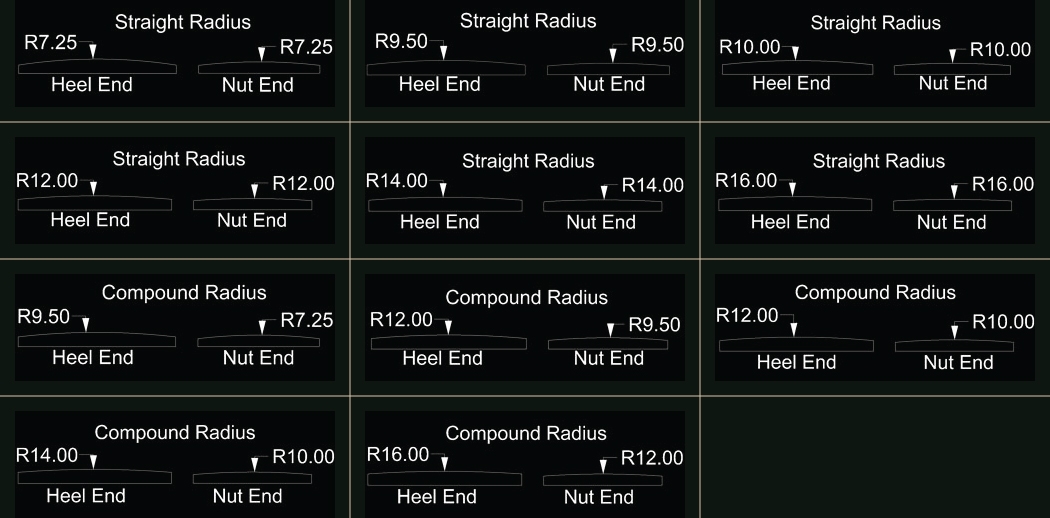Click the Heel End label under Straight R10.00
Image resolution: width=1050 pixels, height=518 pixels.
(792, 84)
